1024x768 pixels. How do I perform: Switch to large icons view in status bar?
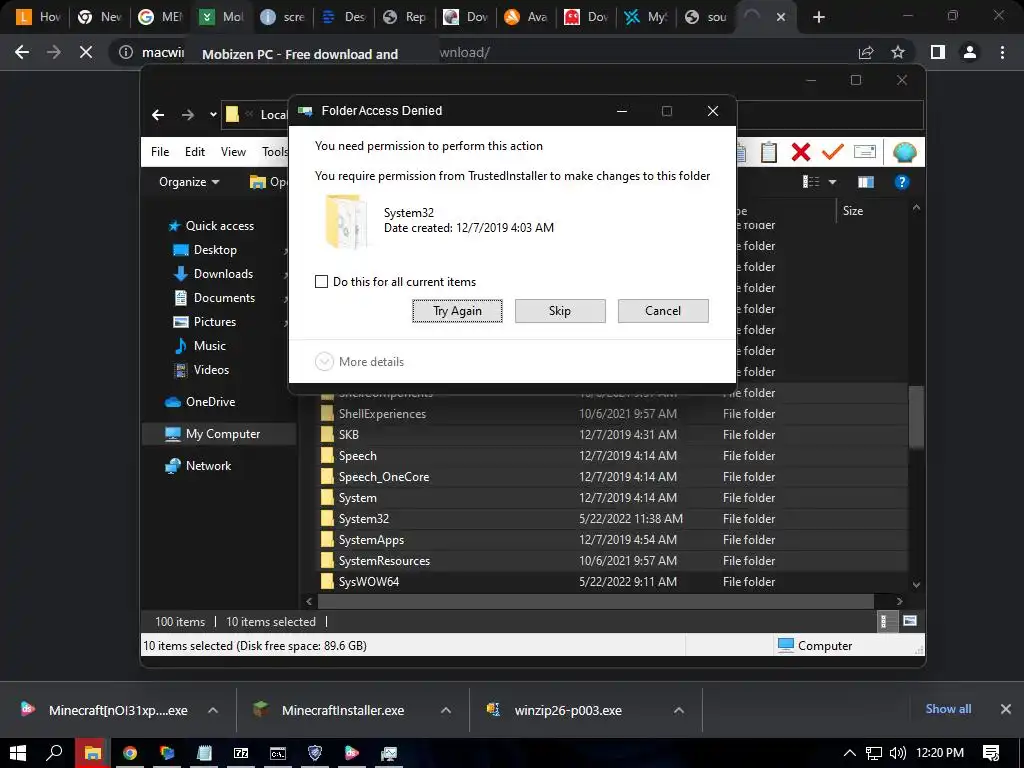(910, 621)
